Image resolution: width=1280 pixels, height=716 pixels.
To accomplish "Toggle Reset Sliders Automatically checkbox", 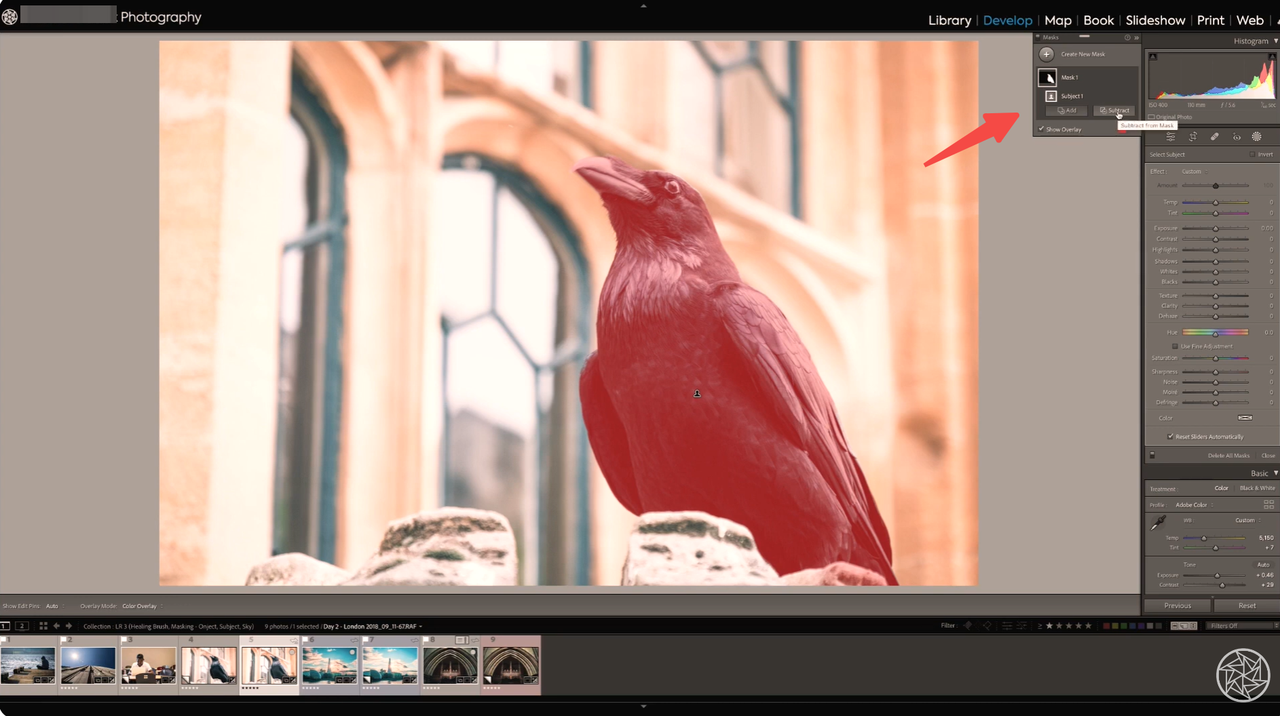I will pyautogui.click(x=1170, y=437).
